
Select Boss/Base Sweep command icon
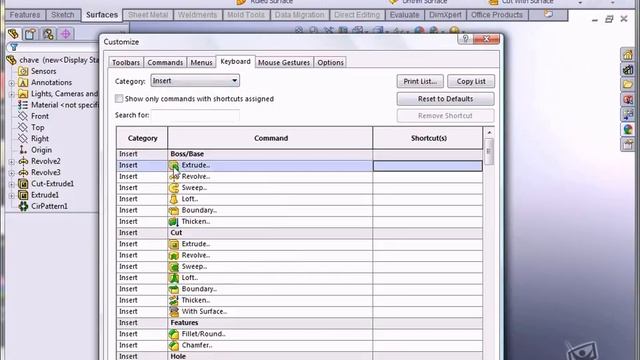tap(174, 188)
